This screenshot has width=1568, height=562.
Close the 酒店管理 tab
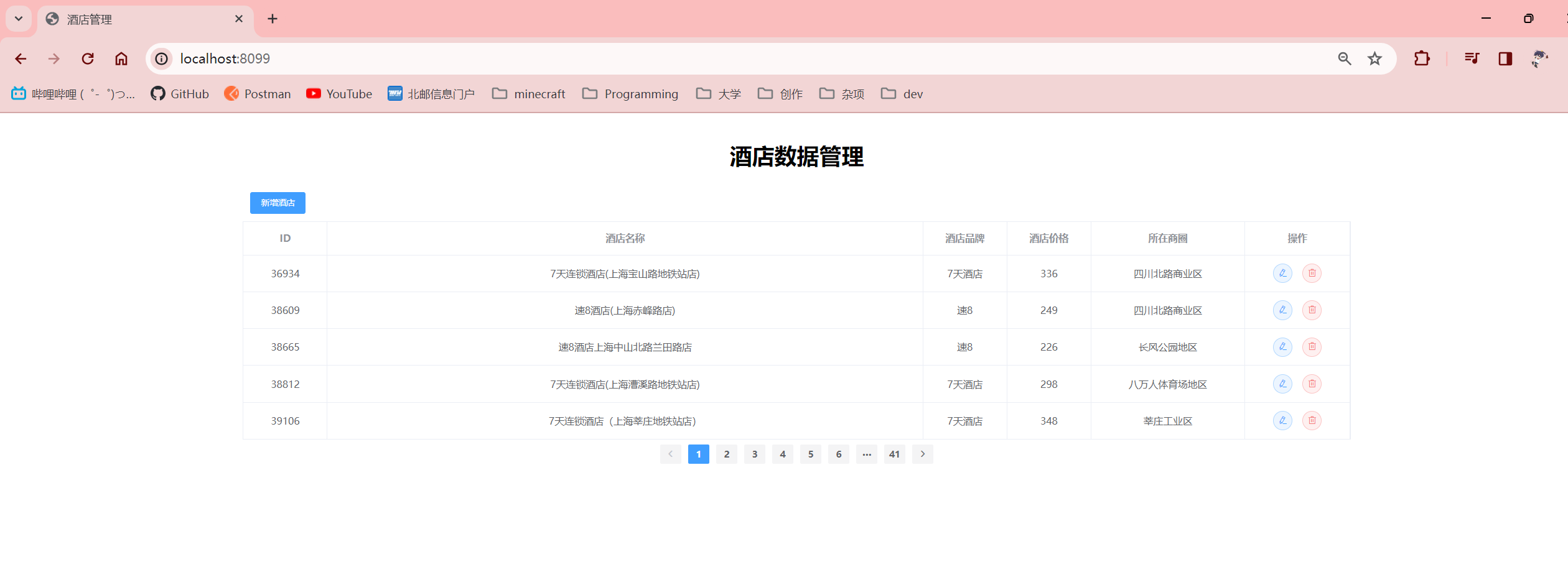[x=239, y=19]
